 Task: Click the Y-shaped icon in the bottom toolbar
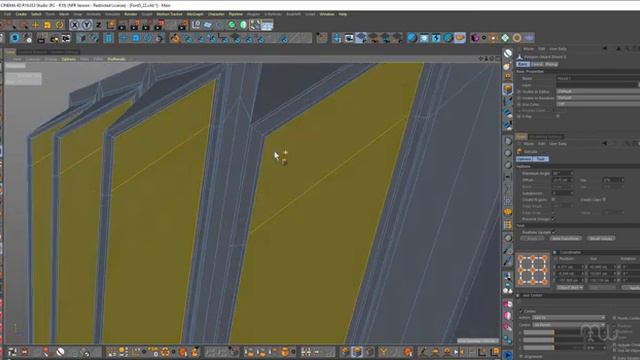tap(384, 352)
